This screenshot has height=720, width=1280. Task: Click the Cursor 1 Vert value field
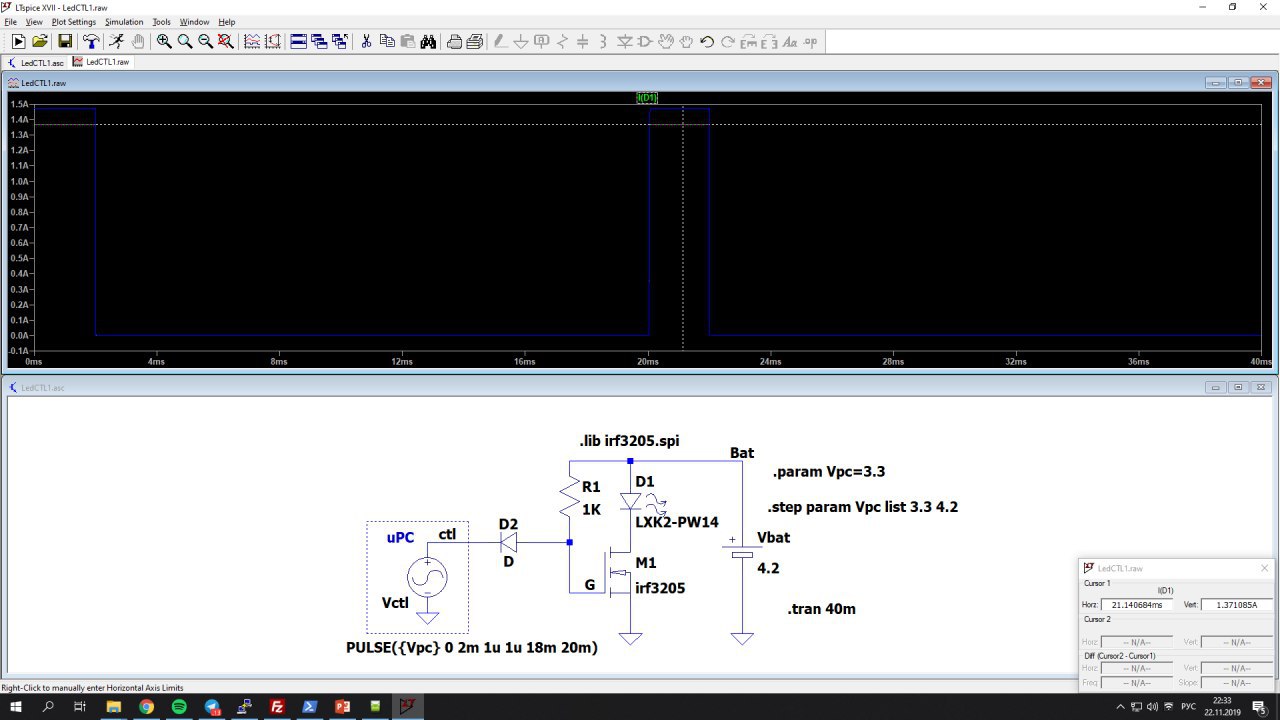pos(1236,605)
